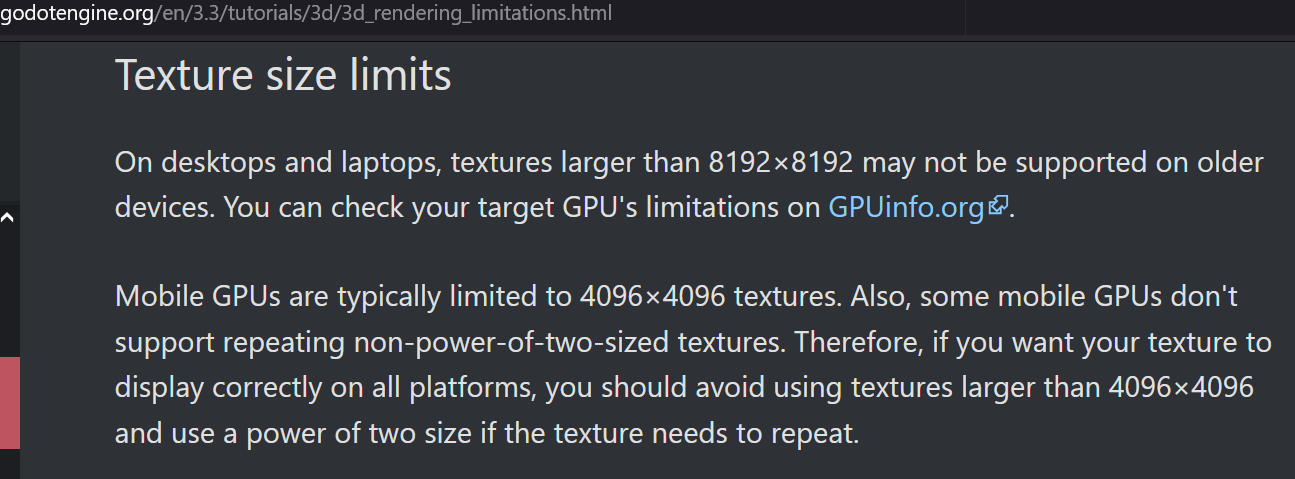Click the red block in the left sidebar
Image resolution: width=1295 pixels, height=479 pixels.
click(10, 403)
